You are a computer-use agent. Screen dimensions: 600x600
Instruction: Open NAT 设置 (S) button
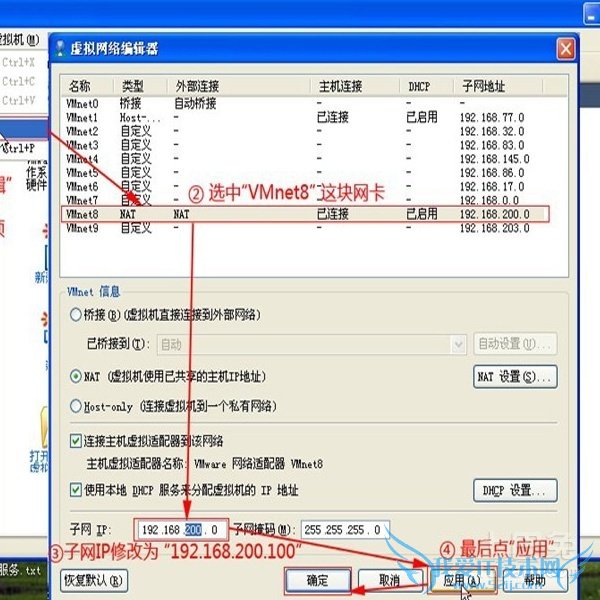[x=515, y=377]
